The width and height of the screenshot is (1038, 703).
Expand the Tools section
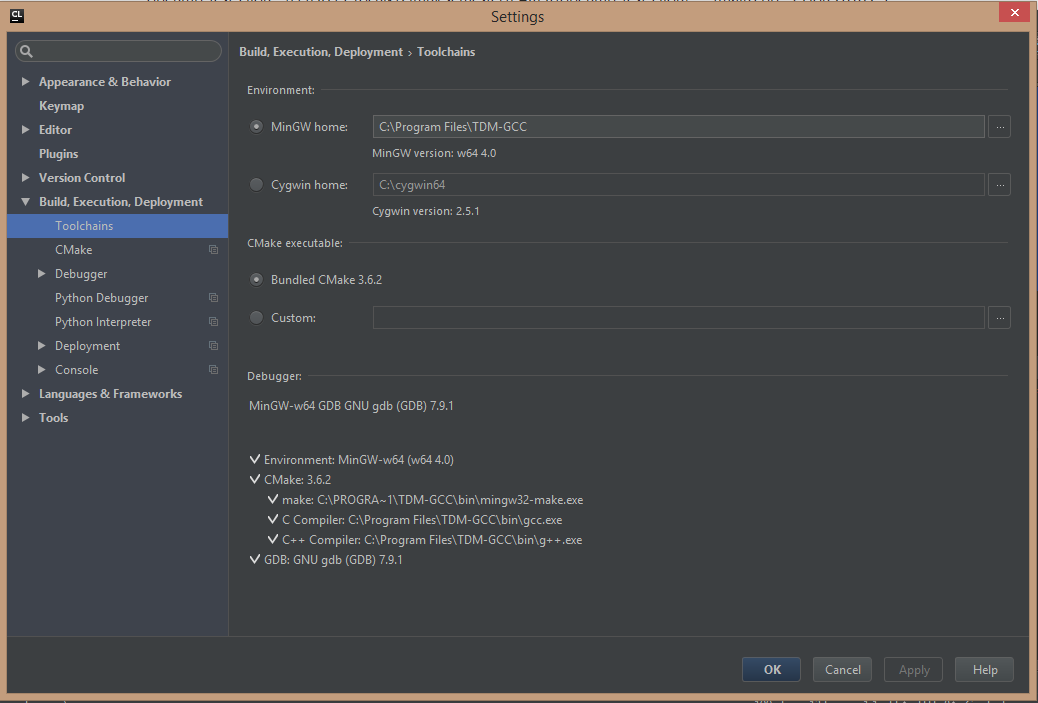pyautogui.click(x=25, y=418)
